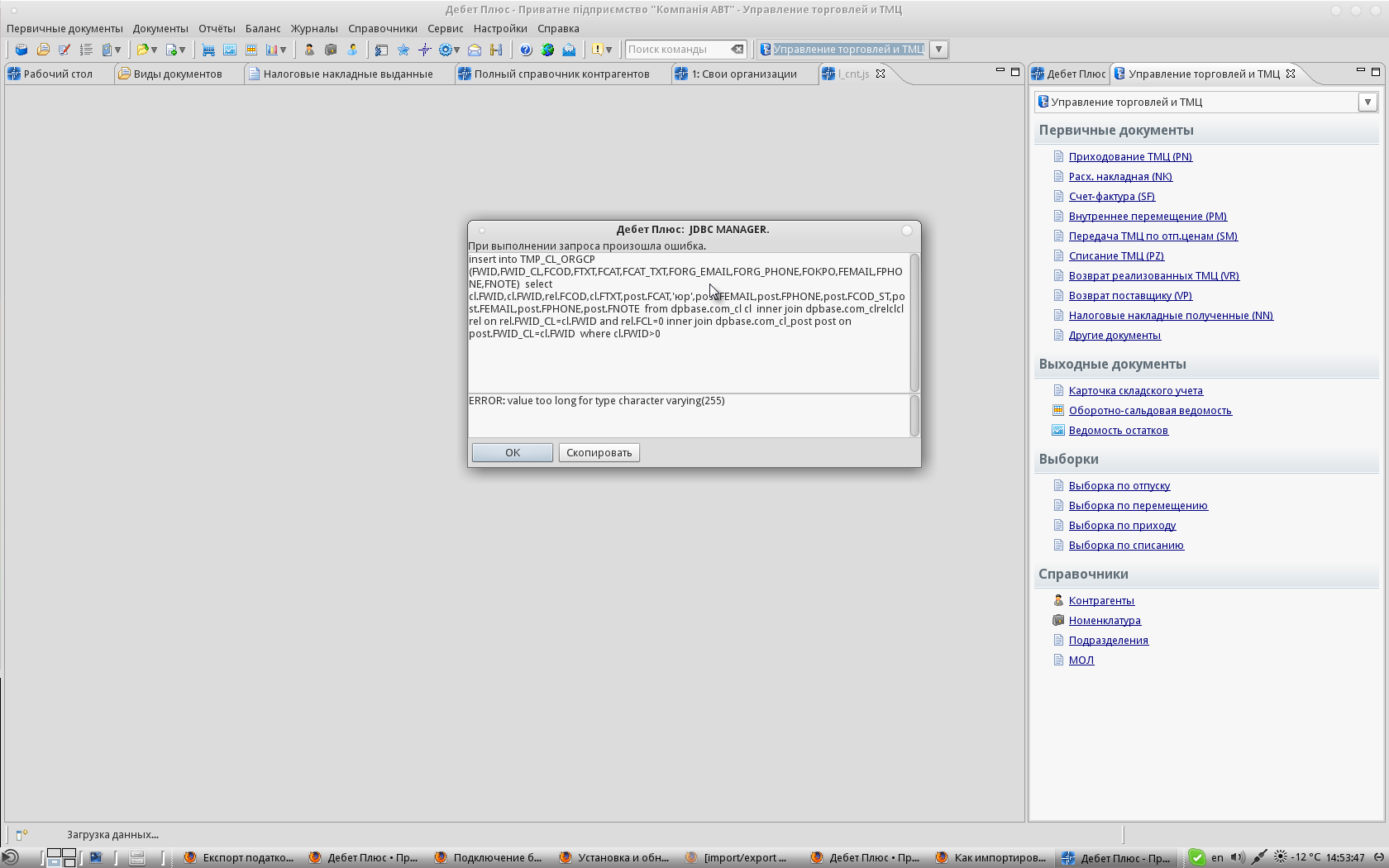Click the SQL query text scrollbar in dialog
The height and width of the screenshot is (868, 1389).
pyautogui.click(x=914, y=322)
